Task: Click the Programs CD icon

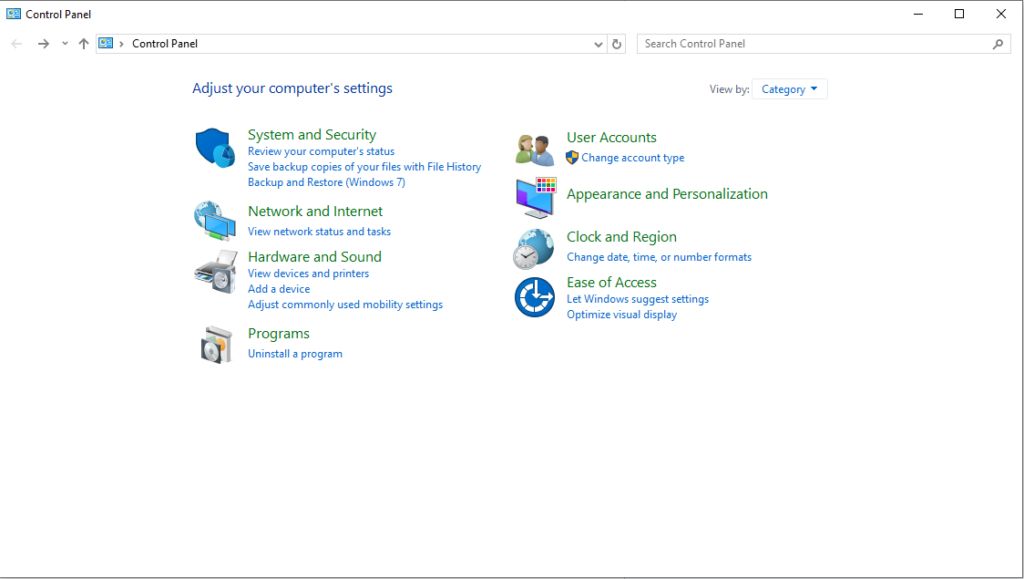Action: coord(214,343)
